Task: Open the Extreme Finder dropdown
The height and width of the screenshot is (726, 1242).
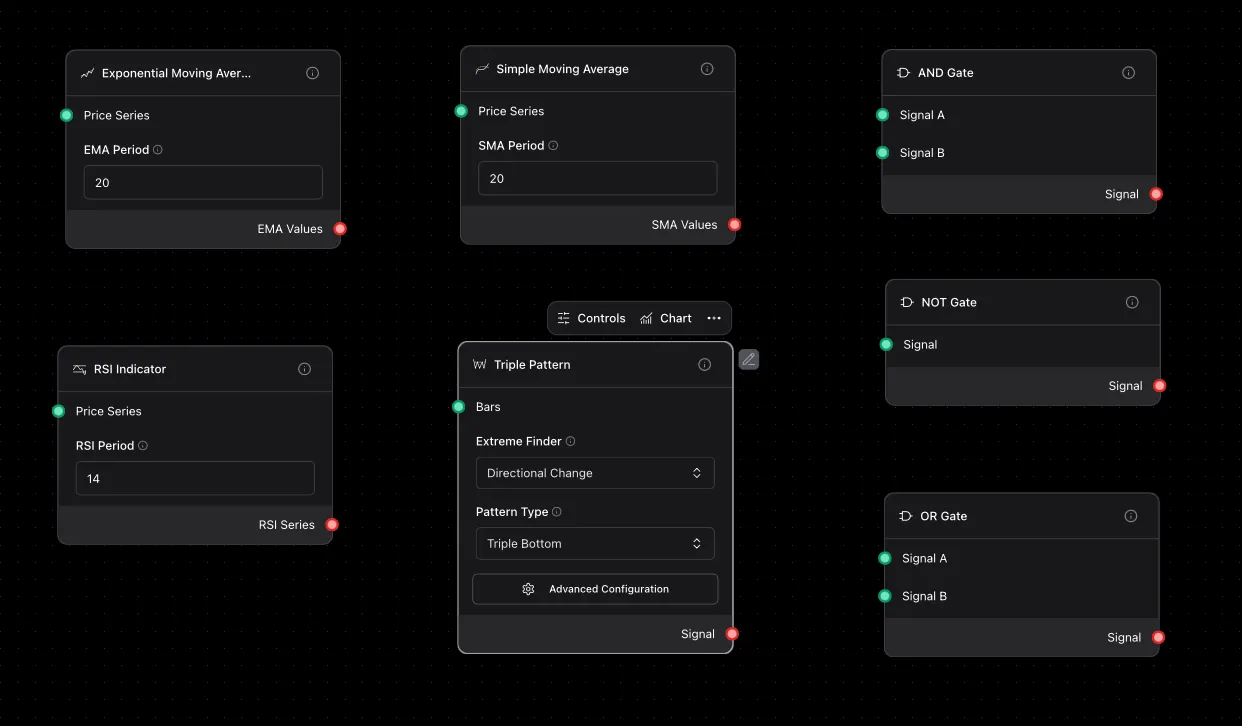Action: 595,473
